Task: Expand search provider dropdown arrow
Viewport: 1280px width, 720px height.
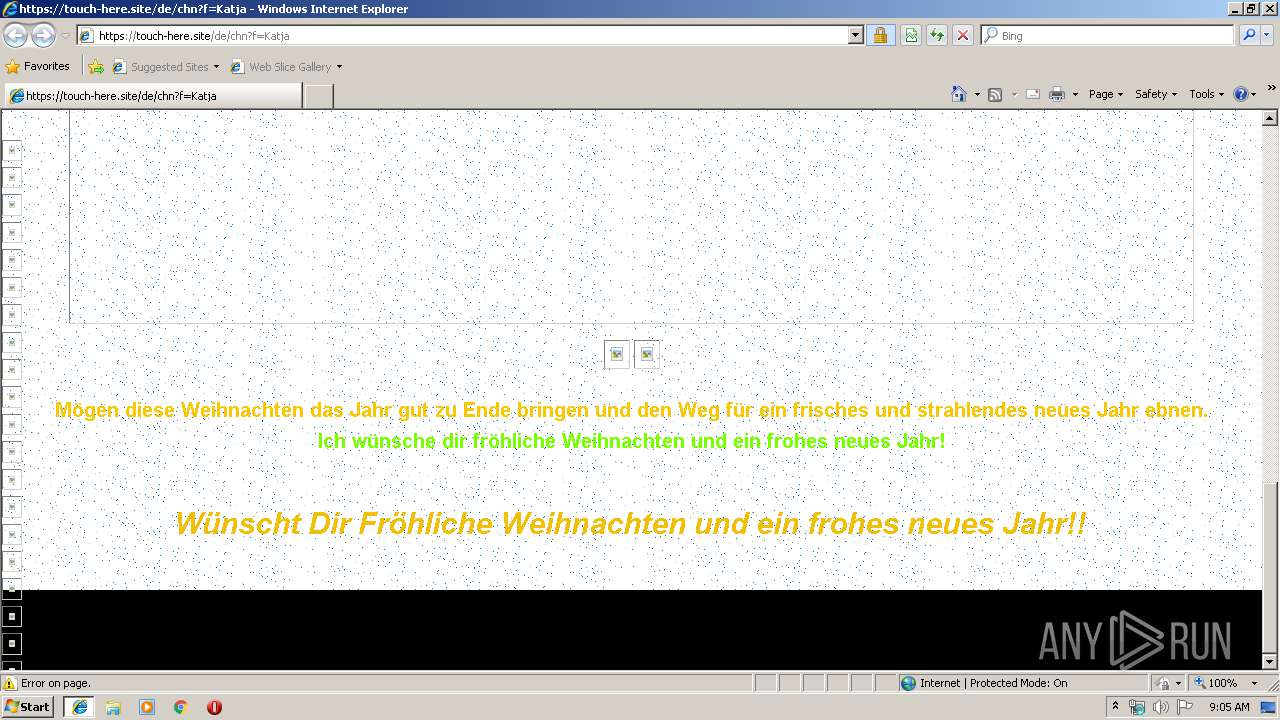Action: pyautogui.click(x=1268, y=35)
